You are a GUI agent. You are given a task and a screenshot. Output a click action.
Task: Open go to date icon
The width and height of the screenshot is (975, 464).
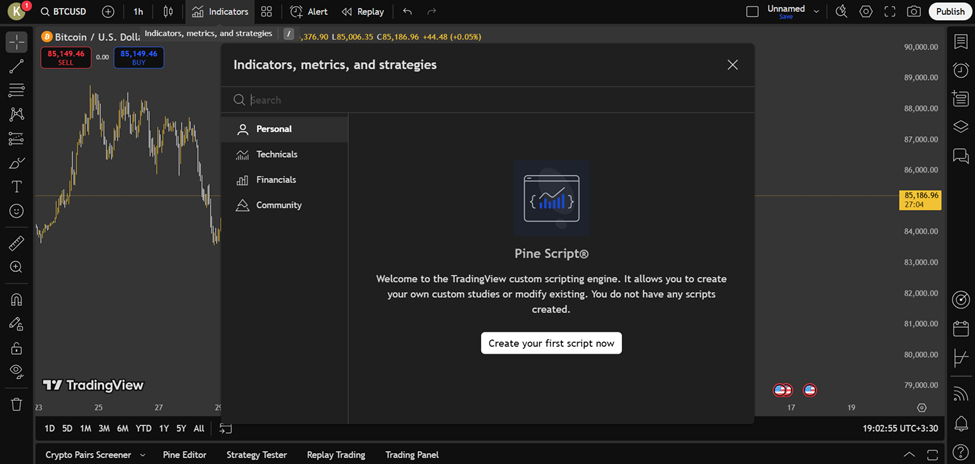coord(226,429)
